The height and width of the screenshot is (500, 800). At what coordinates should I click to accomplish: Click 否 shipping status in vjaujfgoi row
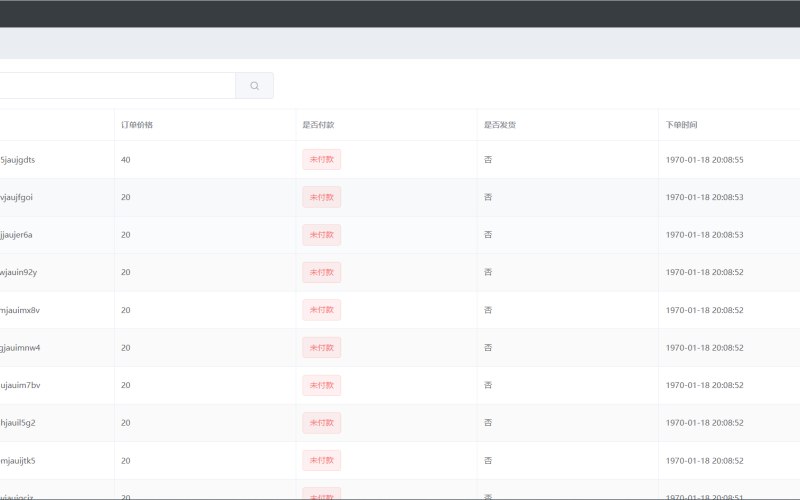pyautogui.click(x=488, y=197)
